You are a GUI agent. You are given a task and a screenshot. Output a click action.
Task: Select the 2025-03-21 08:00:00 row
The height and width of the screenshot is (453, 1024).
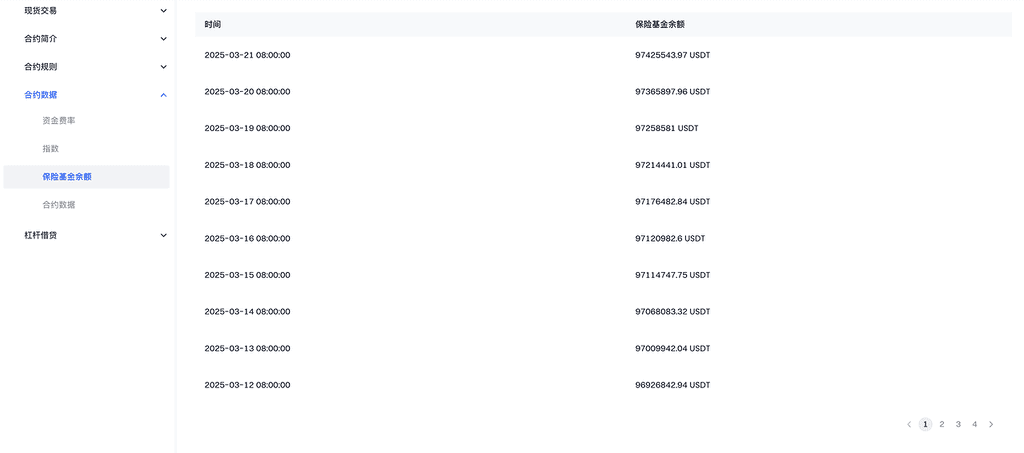(x=247, y=55)
